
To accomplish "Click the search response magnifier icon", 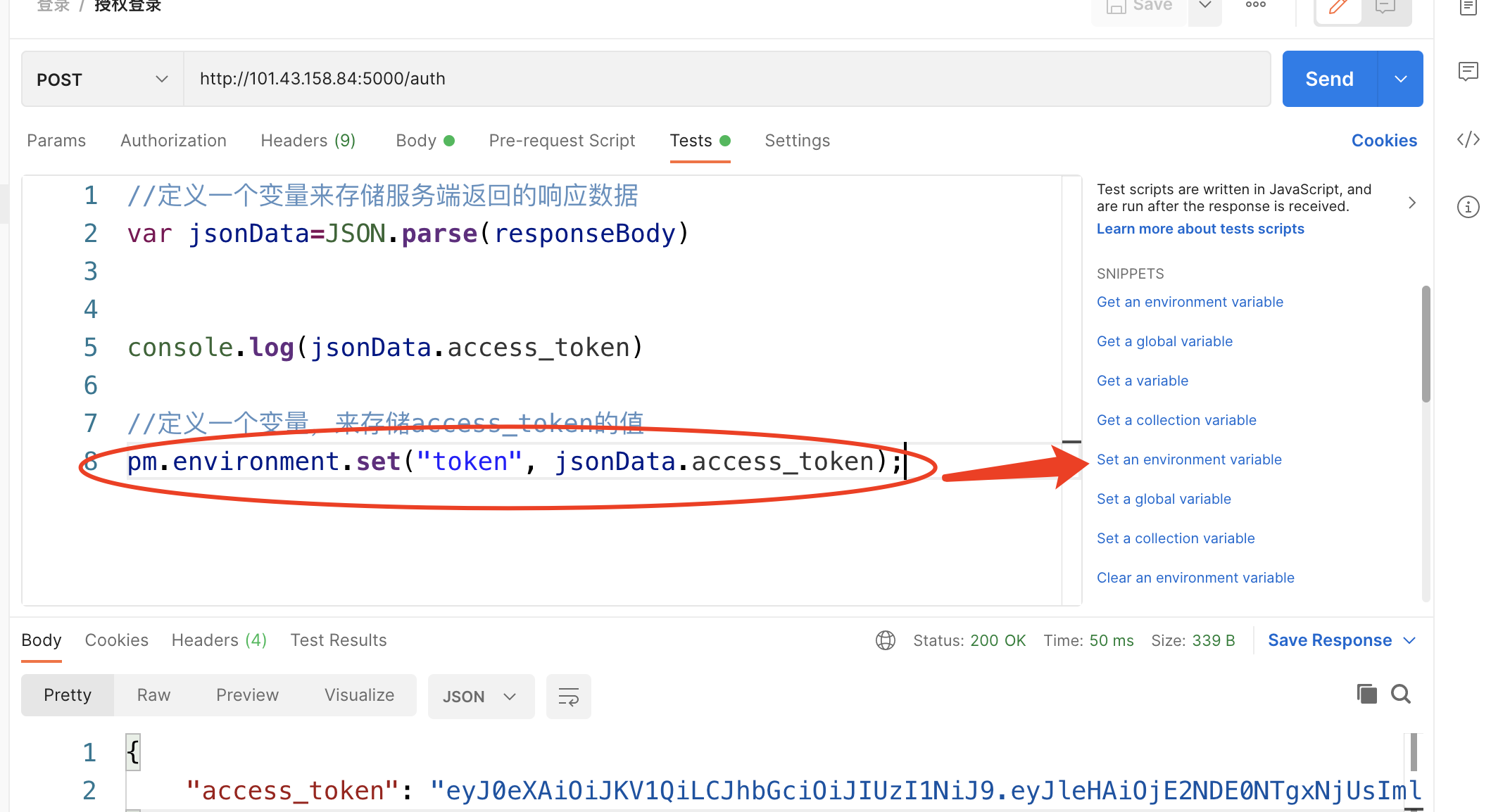I will coord(1401,694).
